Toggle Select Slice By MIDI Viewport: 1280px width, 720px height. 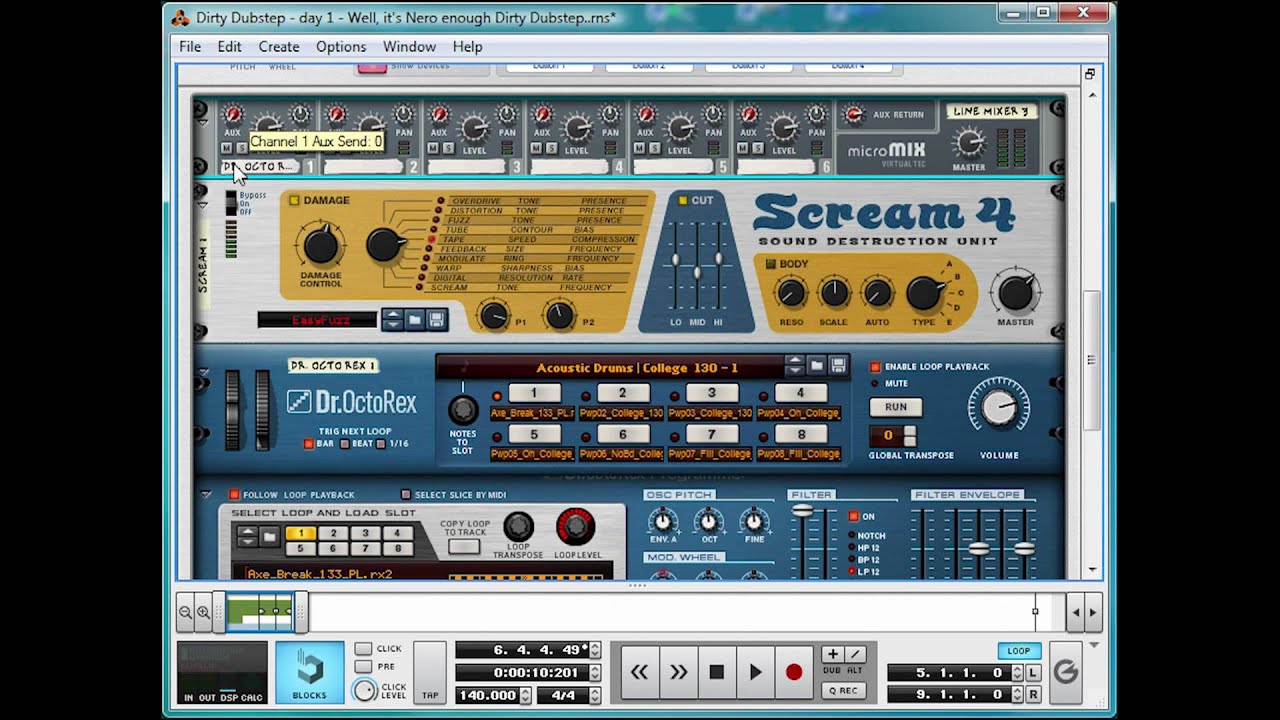[406, 494]
